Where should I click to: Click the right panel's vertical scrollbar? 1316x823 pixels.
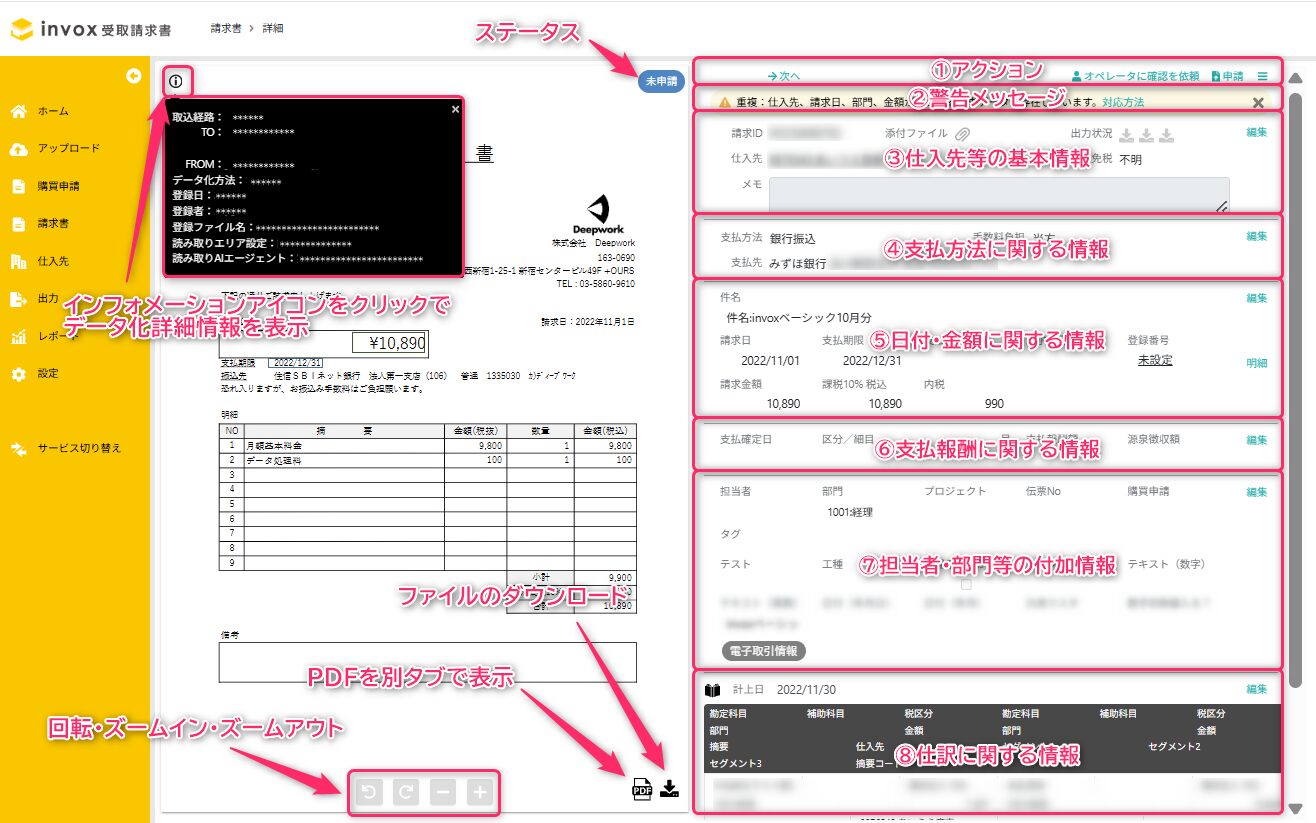coord(1296,400)
